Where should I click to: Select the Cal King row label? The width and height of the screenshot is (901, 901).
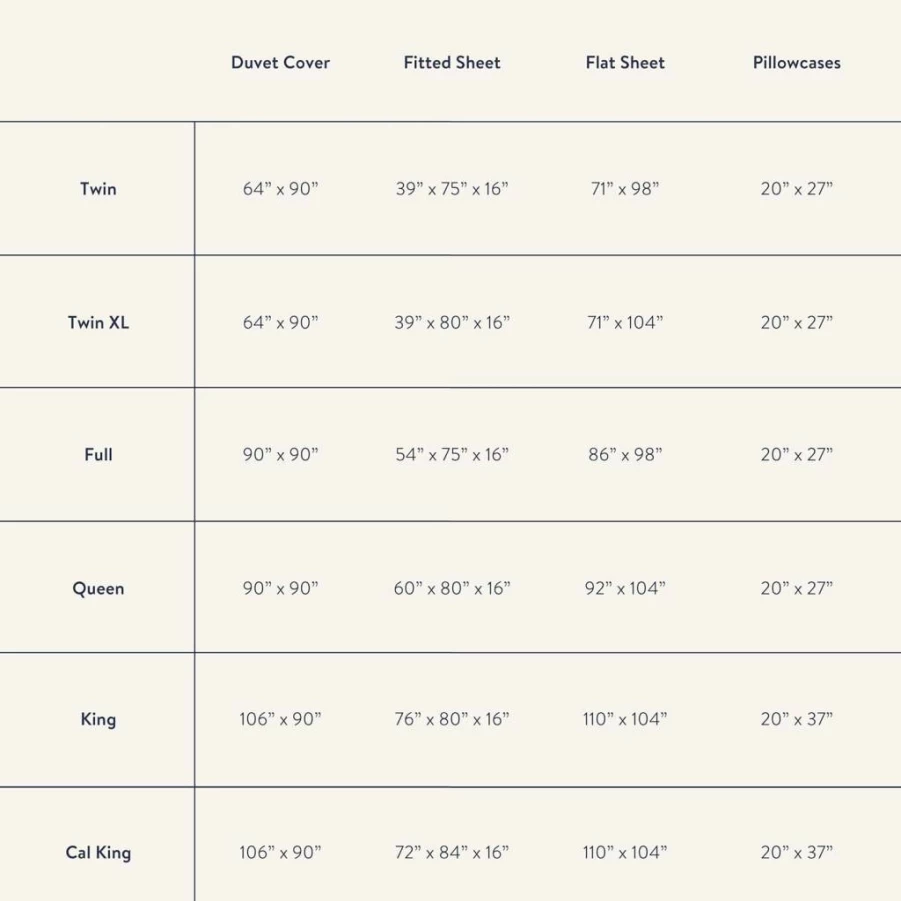(98, 852)
